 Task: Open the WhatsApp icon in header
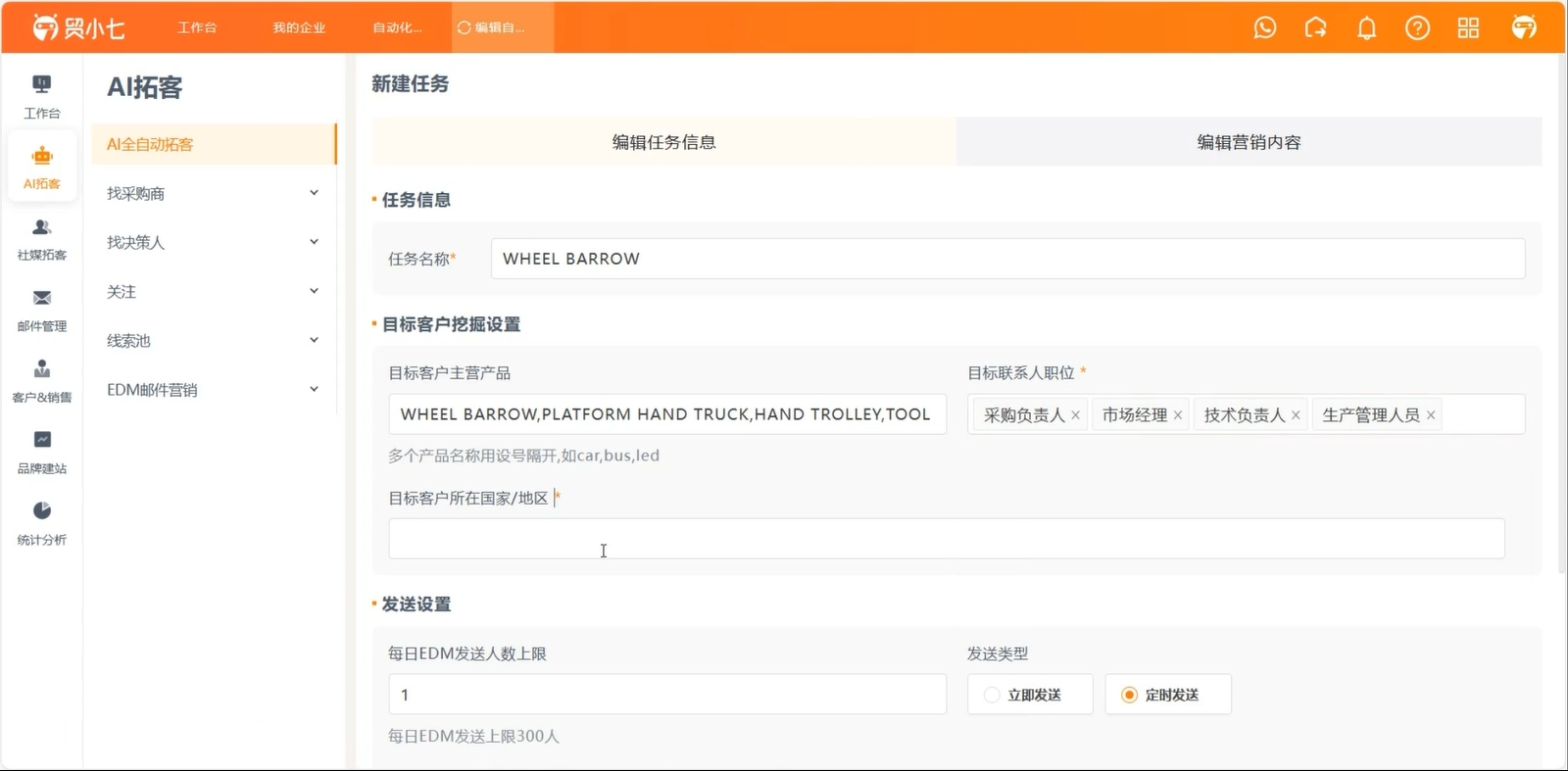click(1265, 27)
